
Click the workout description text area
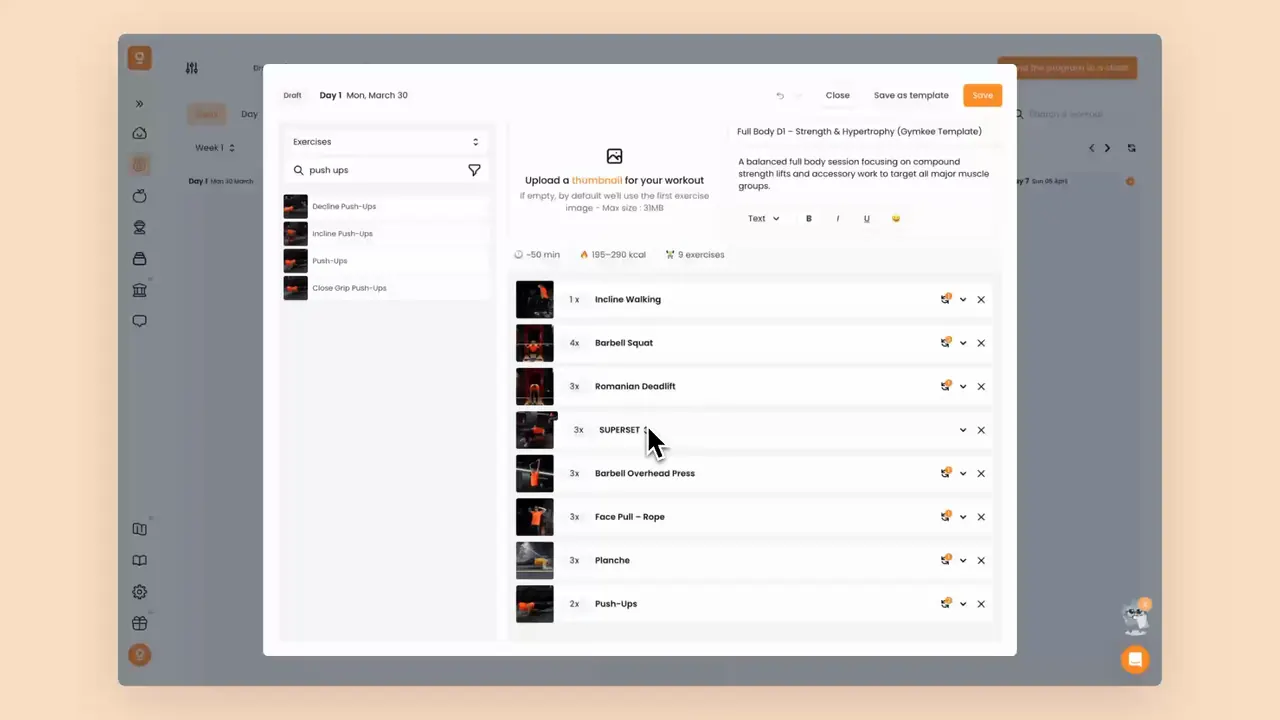coord(864,173)
